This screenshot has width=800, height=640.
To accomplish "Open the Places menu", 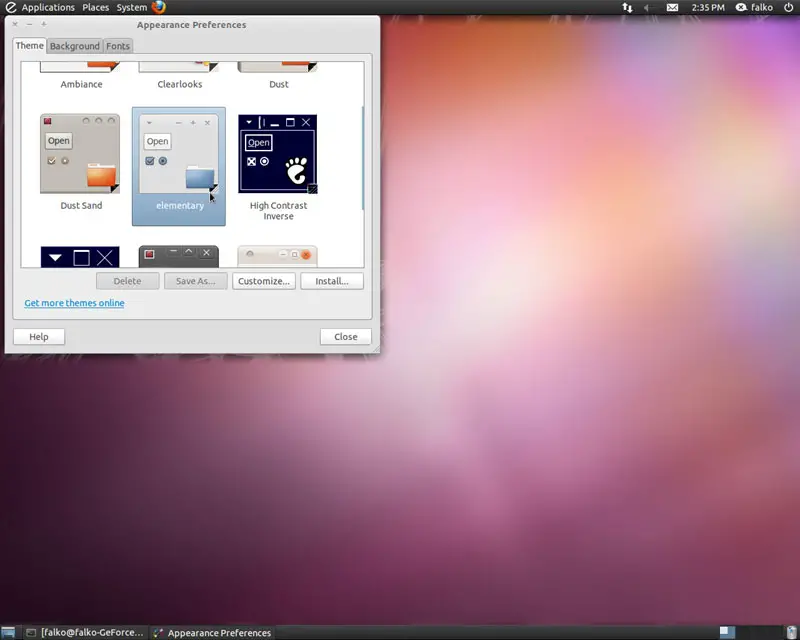I will [95, 8].
